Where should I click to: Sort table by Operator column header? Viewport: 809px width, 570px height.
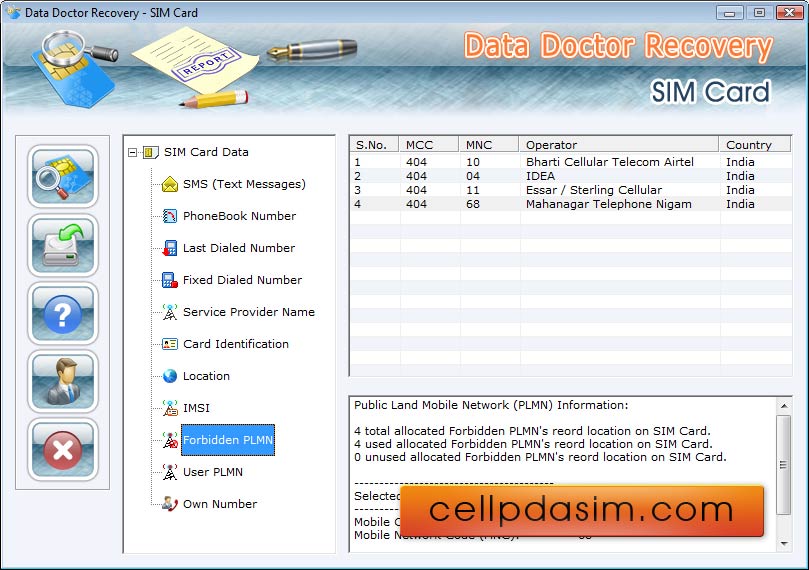[619, 145]
